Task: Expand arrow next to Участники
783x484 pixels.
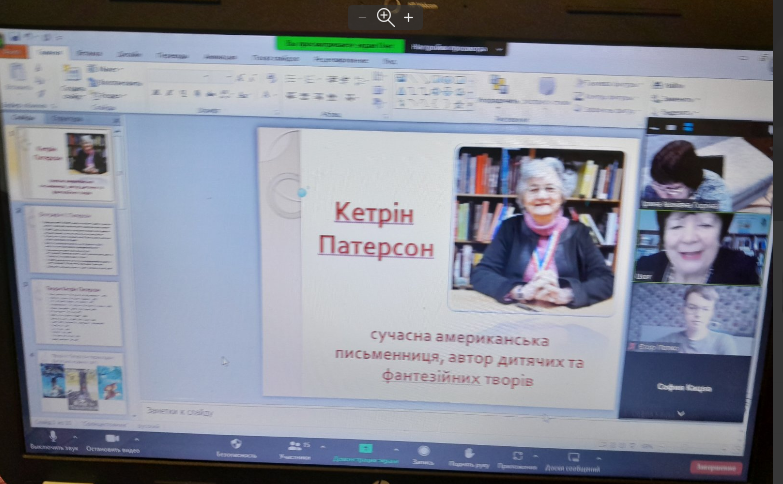Action: pyautogui.click(x=323, y=446)
